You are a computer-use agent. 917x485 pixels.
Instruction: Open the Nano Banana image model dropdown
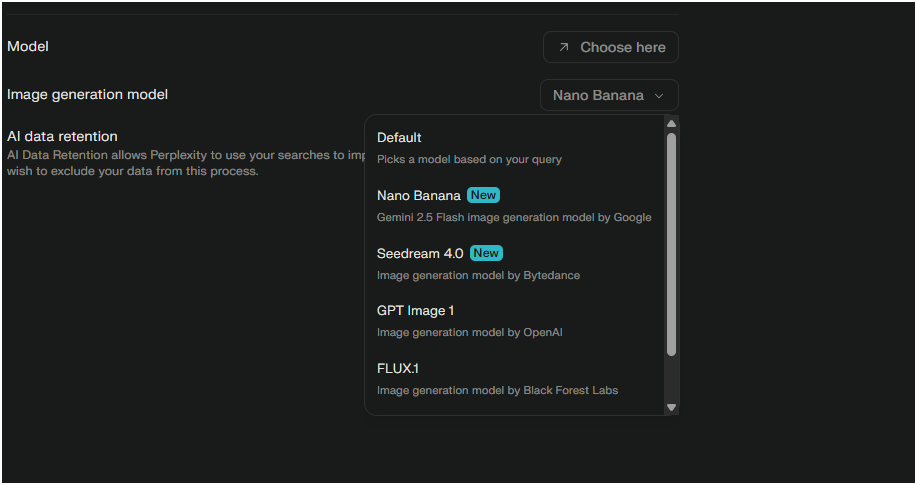609,95
